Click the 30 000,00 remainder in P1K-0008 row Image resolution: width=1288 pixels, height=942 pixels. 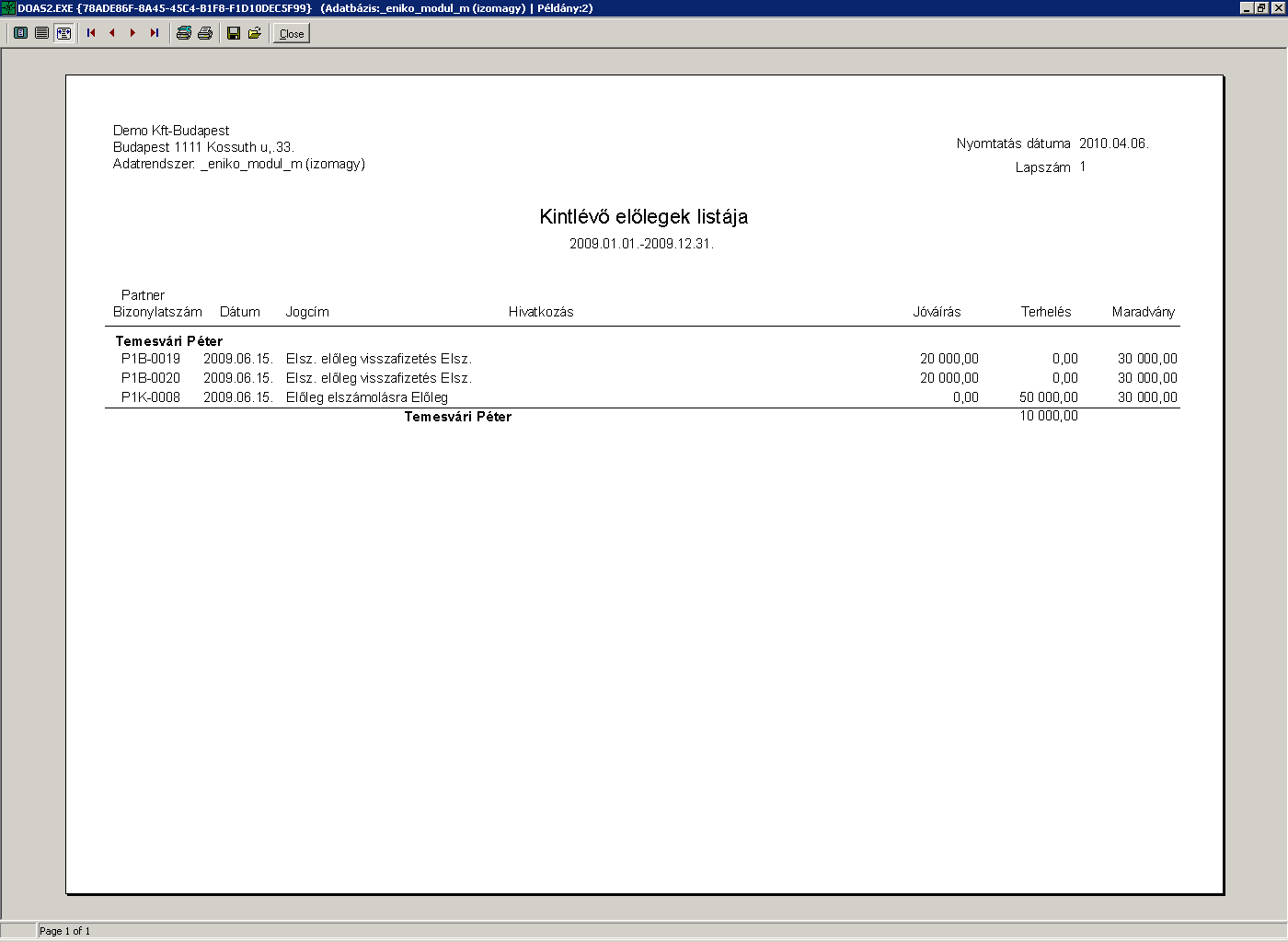coord(1147,397)
